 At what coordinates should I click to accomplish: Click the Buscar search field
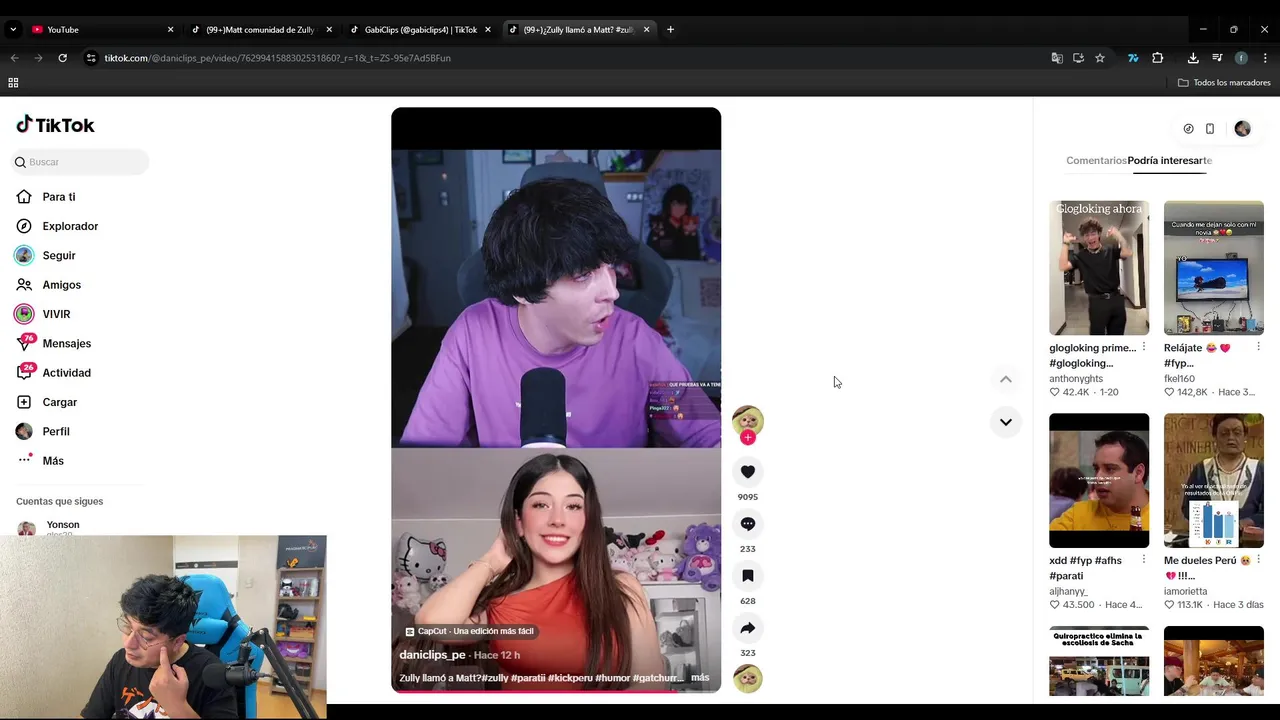(81, 162)
